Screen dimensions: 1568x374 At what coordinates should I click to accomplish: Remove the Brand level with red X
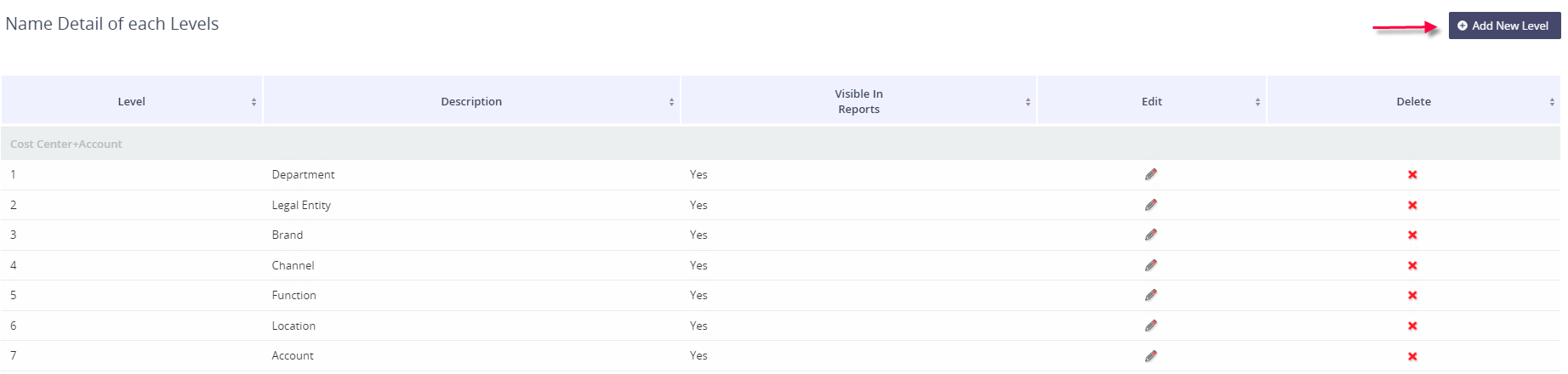(x=1412, y=235)
